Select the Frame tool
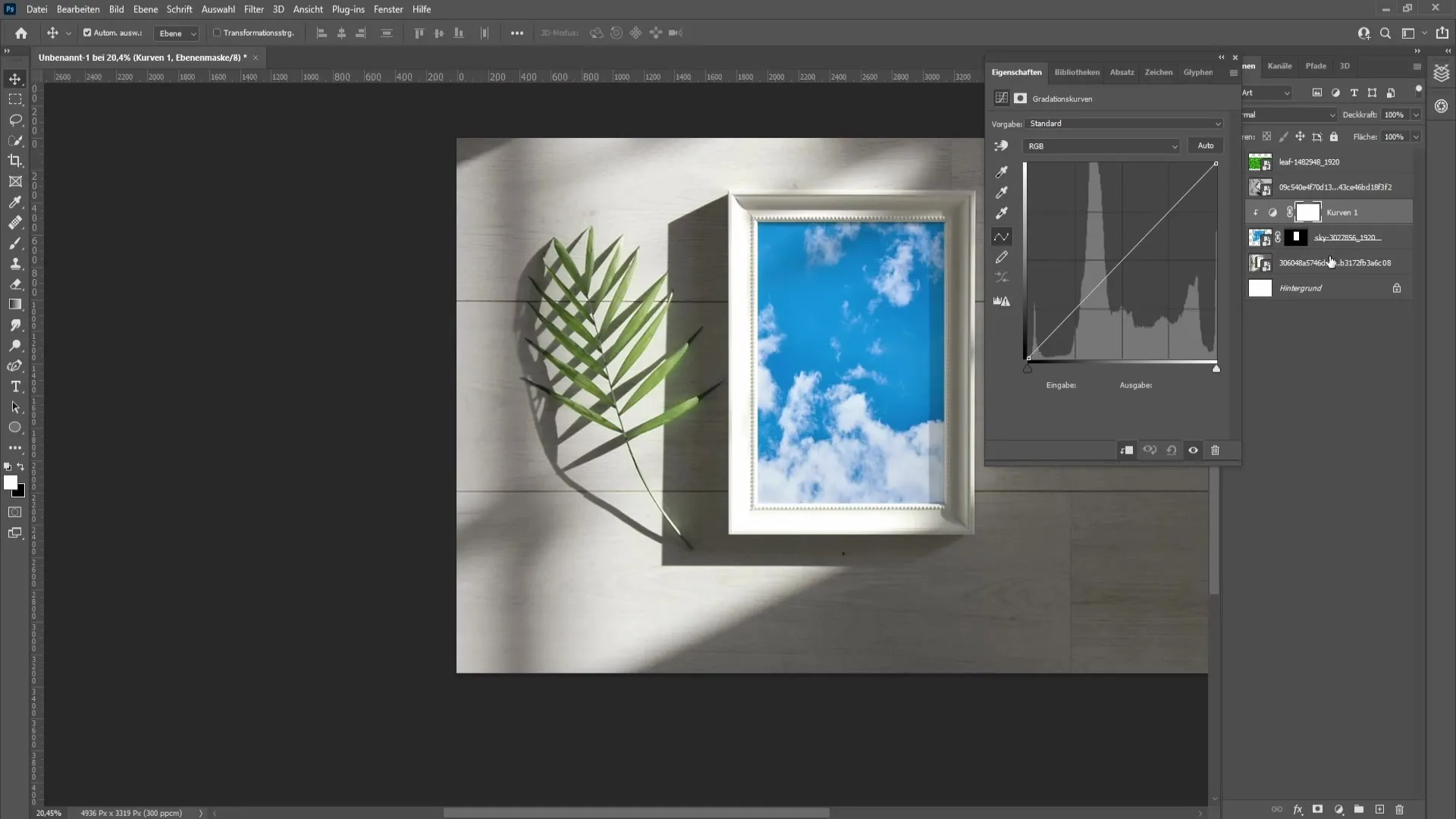The image size is (1456, 819). point(15,181)
